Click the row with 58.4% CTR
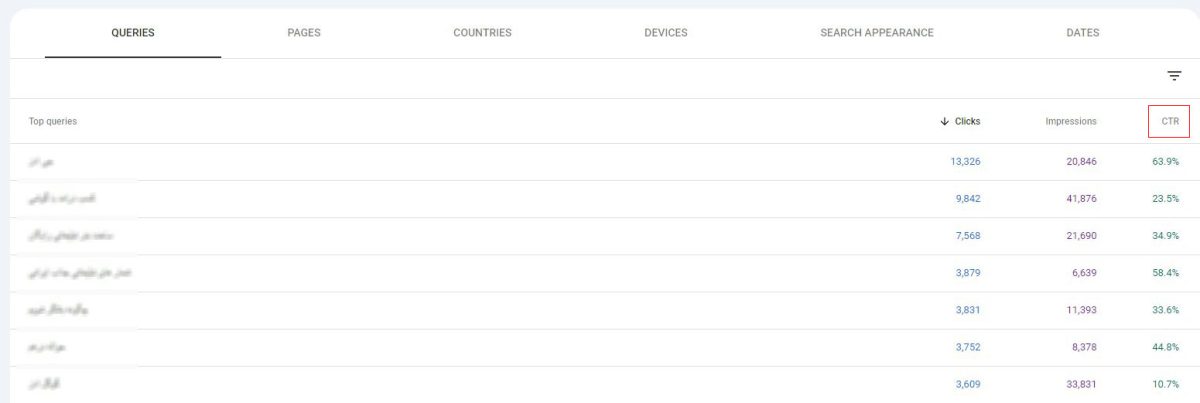 pyautogui.click(x=600, y=273)
